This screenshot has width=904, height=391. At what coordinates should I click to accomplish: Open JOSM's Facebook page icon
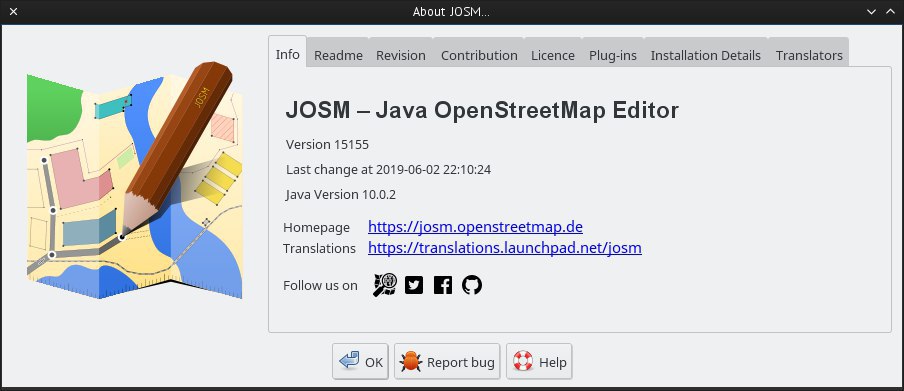[x=443, y=285]
